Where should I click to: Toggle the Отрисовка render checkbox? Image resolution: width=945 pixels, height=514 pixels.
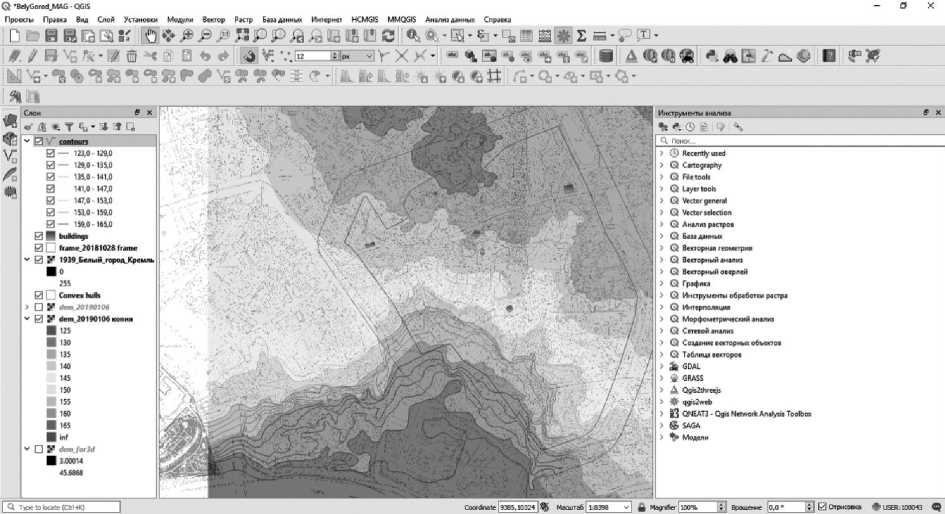click(x=823, y=507)
